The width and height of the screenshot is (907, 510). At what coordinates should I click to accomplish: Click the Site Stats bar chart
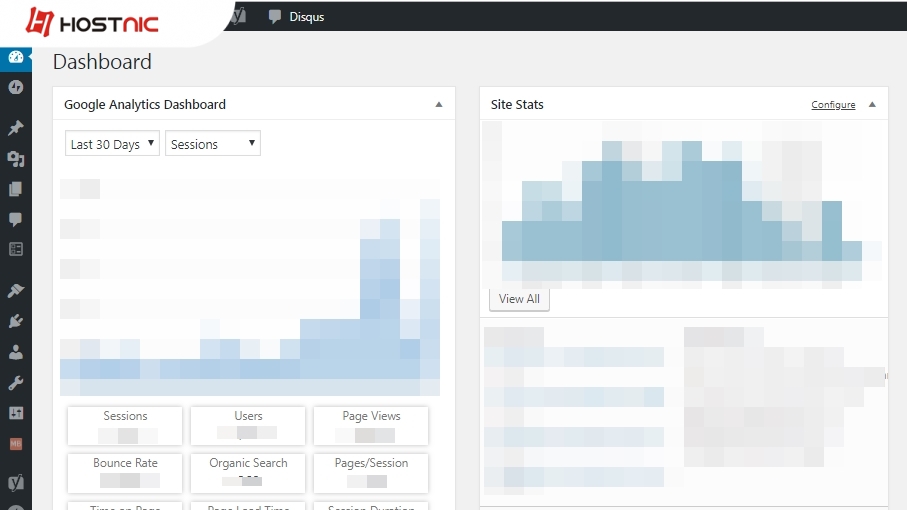[x=683, y=205]
